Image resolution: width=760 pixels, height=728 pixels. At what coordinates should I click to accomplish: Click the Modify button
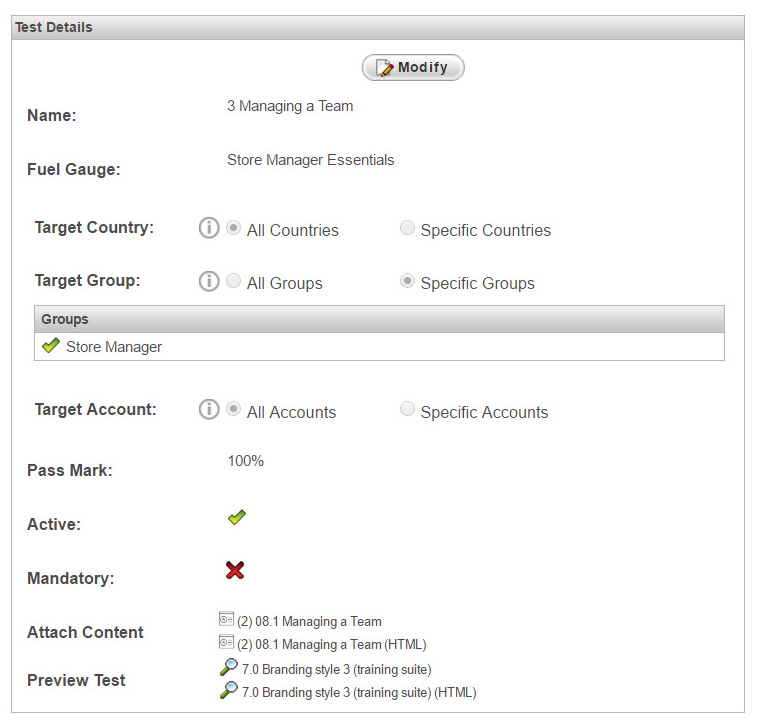coord(413,67)
